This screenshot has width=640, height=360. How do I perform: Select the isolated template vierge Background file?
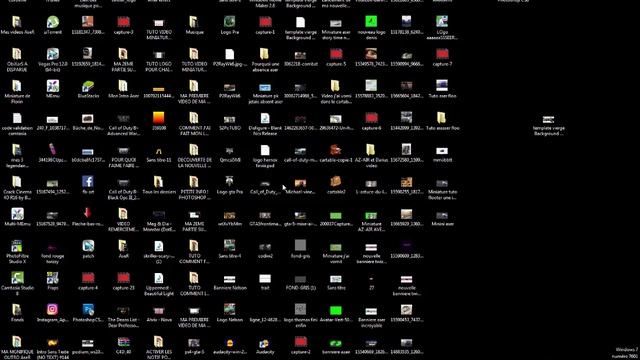click(548, 119)
